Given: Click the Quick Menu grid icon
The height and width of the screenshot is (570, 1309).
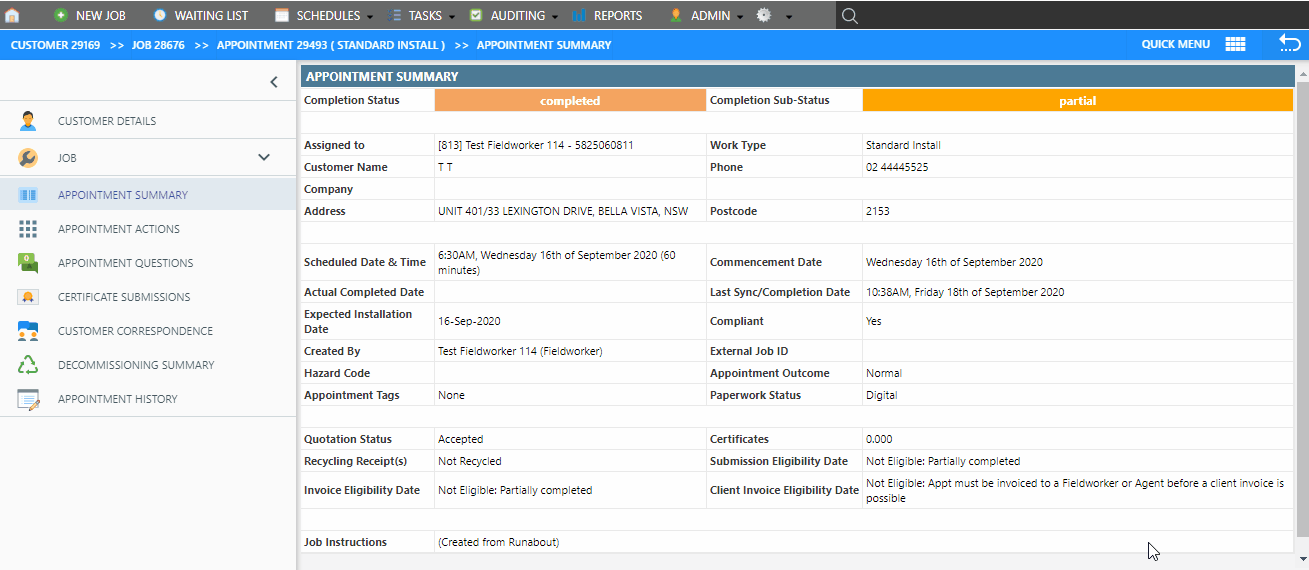Looking at the screenshot, I should (1235, 44).
